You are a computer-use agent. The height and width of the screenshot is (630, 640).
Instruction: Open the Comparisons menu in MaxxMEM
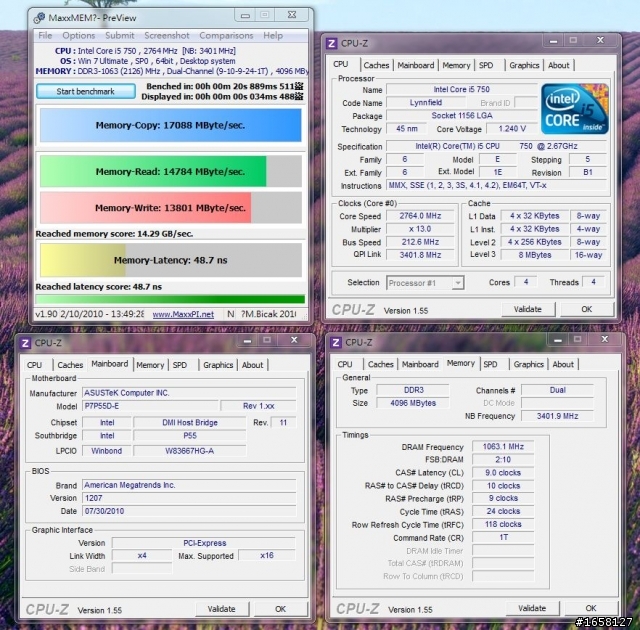coord(226,35)
